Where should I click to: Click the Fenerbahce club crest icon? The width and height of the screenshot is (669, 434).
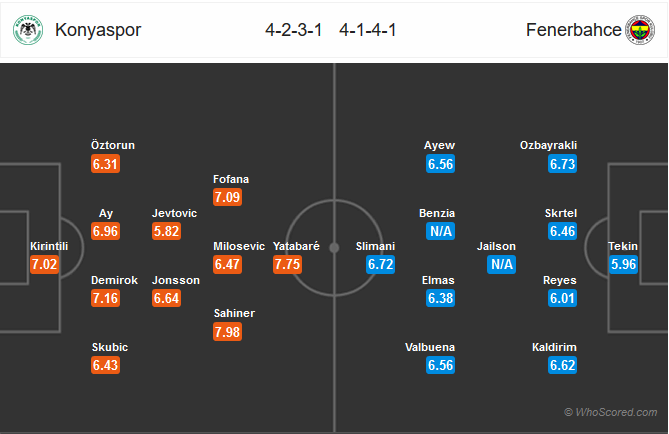click(640, 30)
